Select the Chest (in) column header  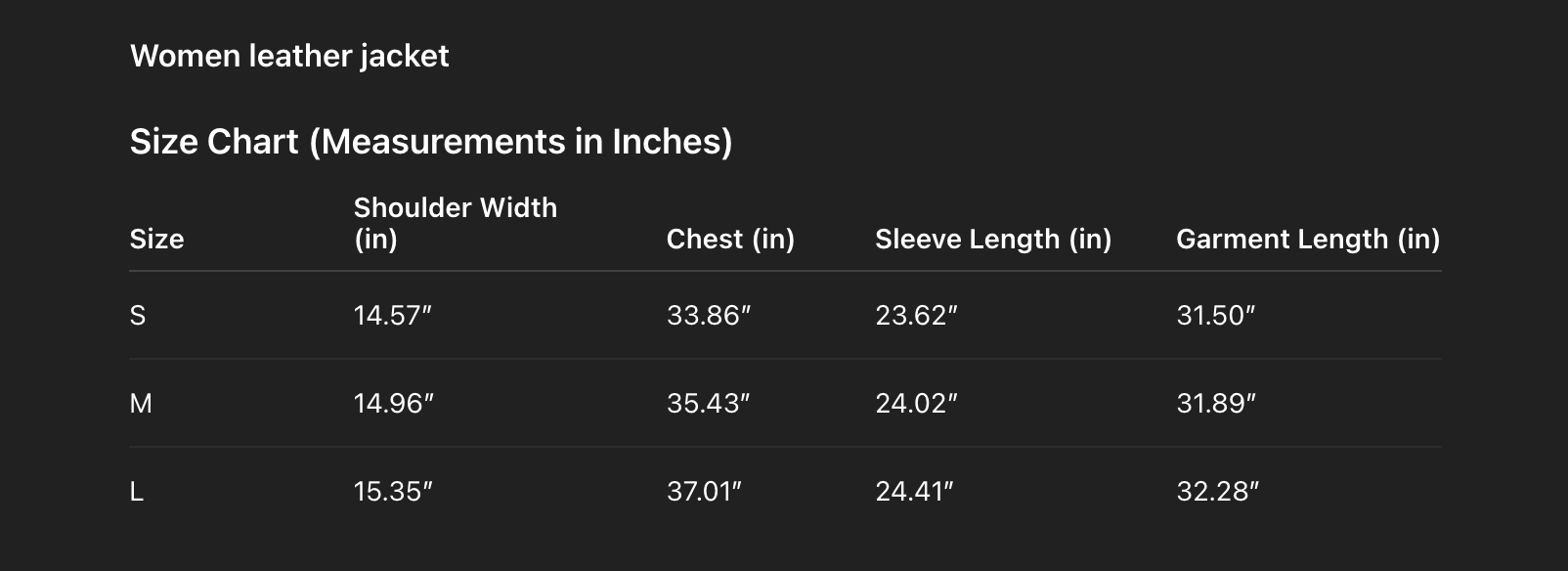pos(730,240)
